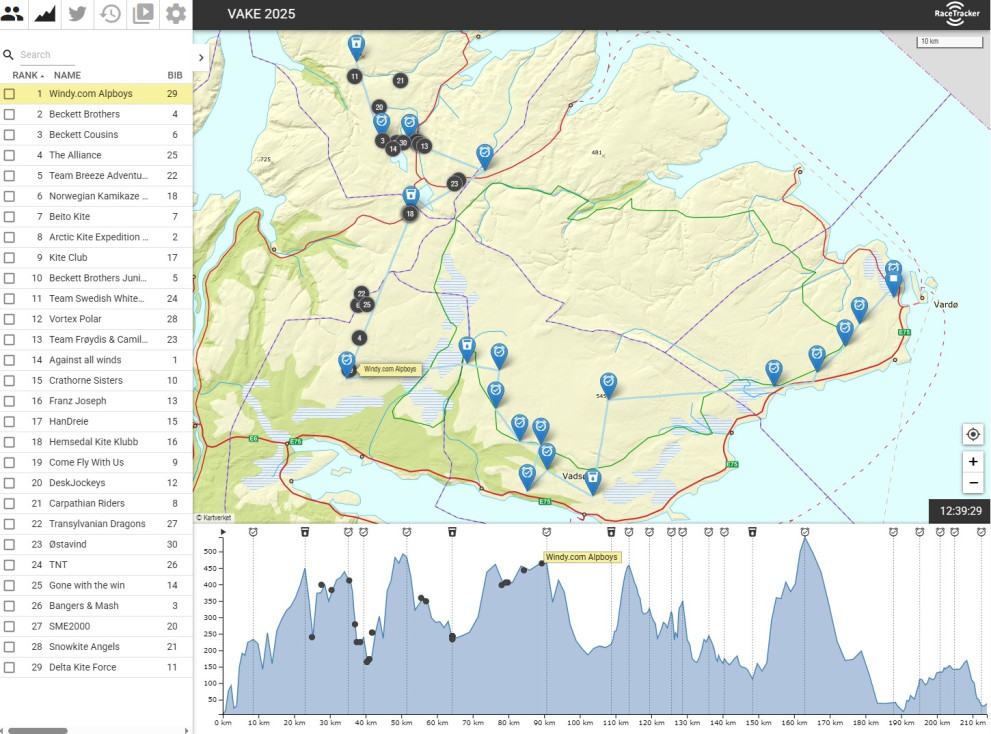Click map marker for bib 22
This screenshot has height=734, width=991.
pos(361,293)
